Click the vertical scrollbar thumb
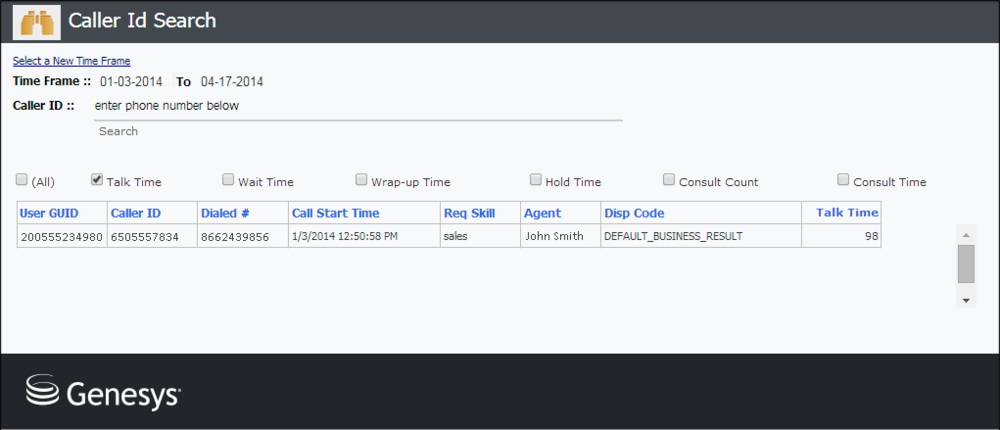This screenshot has height=430, width=1000. pos(966,263)
